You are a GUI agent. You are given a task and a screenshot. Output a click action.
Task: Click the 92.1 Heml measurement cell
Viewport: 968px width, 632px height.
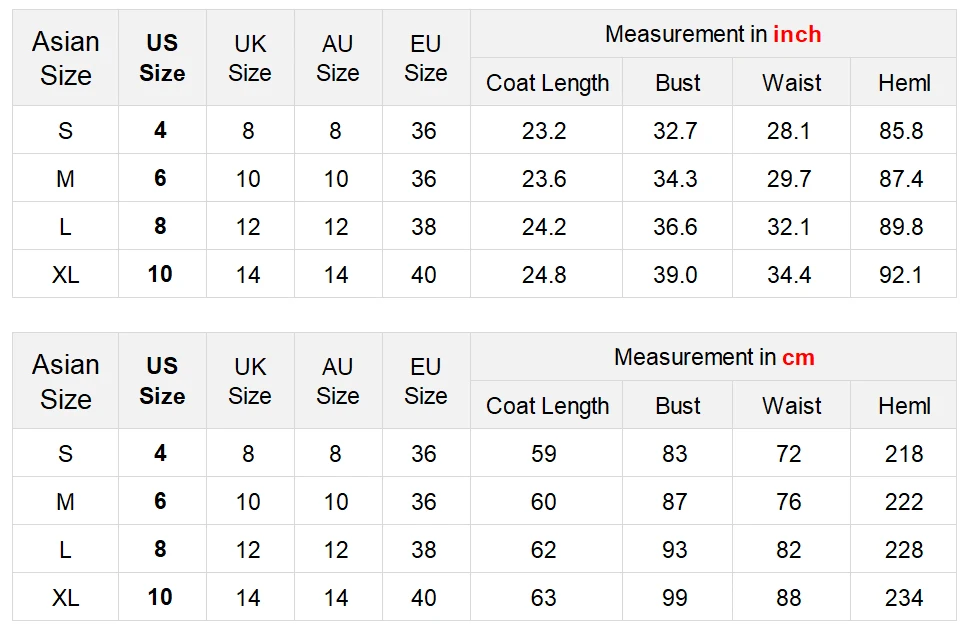coord(901,275)
